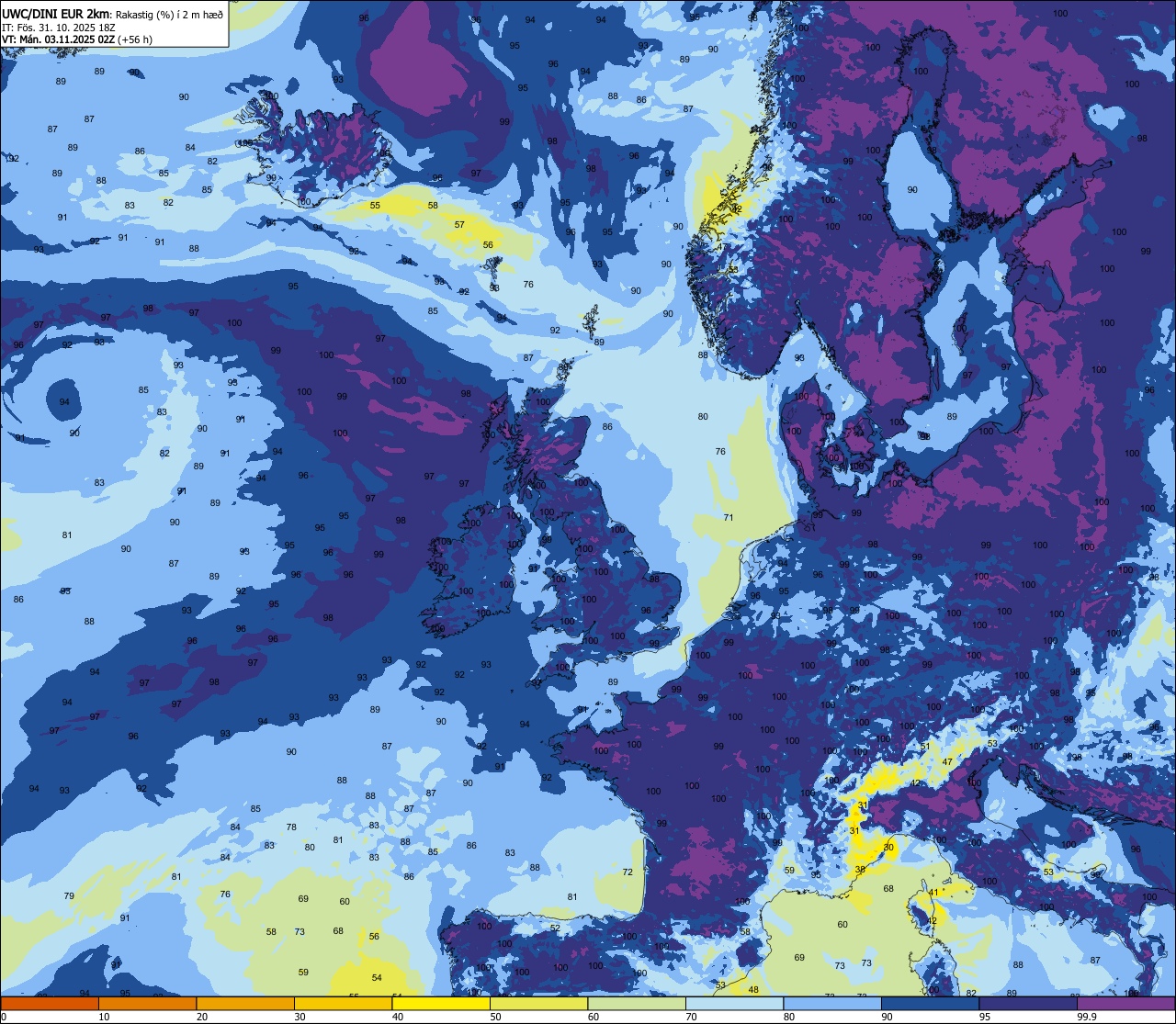The image size is (1176, 1024).
Task: Click the 40–50% bright yellow legend swatch
Action: click(x=441, y=1003)
